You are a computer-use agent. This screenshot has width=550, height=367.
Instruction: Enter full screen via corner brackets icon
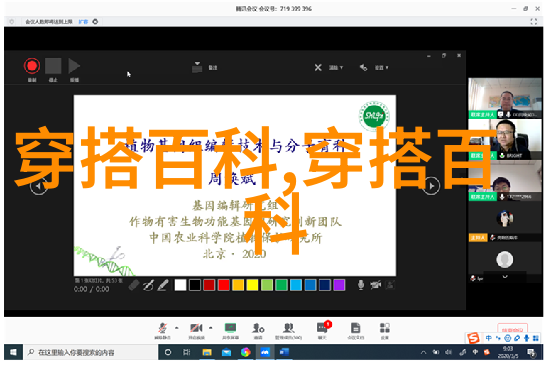(534, 21)
